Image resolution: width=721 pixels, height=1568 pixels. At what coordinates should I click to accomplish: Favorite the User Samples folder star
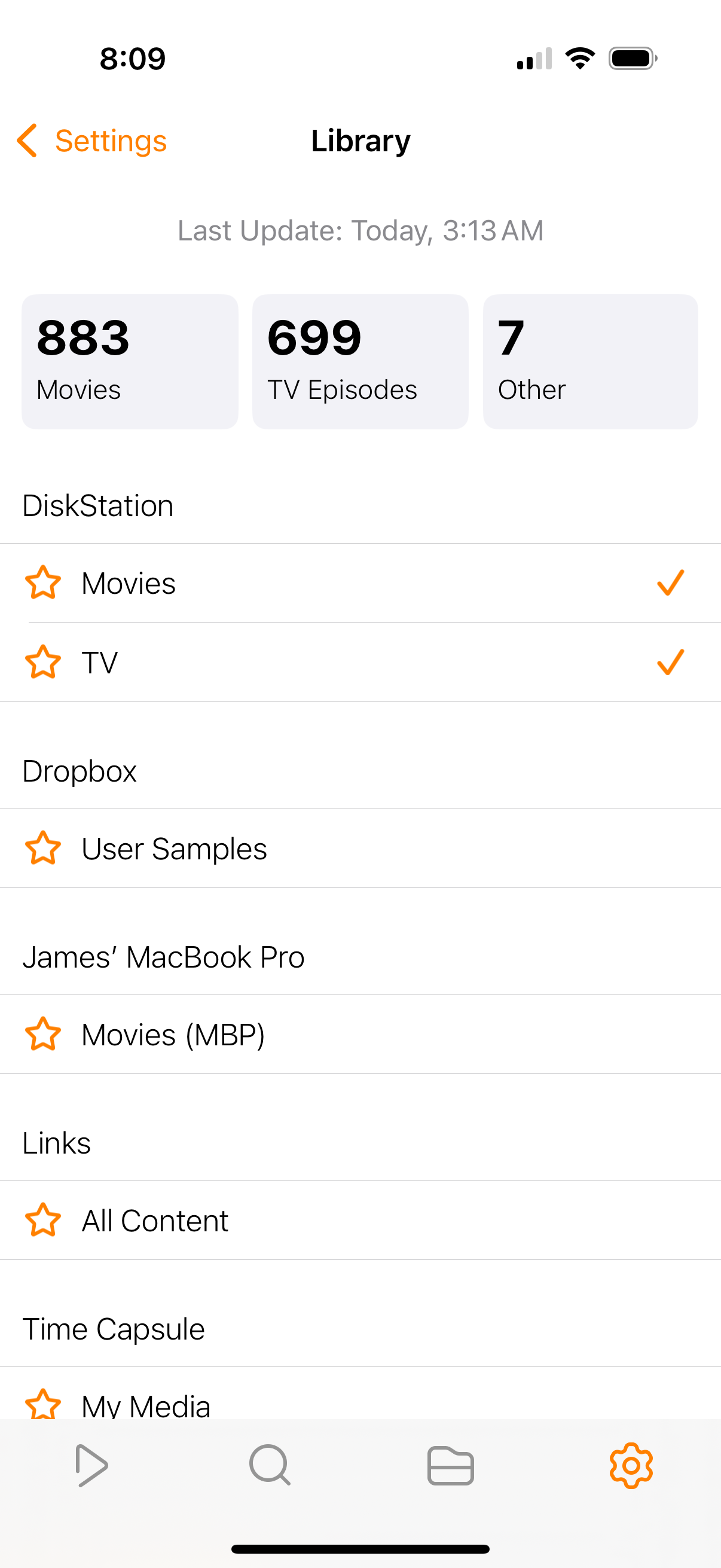pyautogui.click(x=42, y=848)
